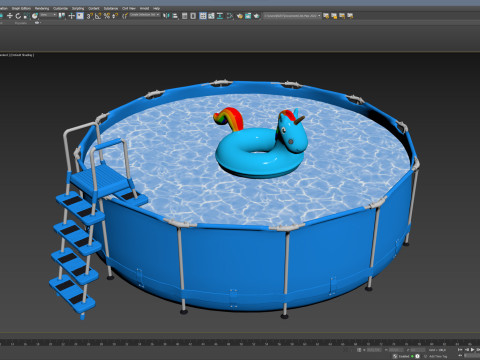Click the Edit Named Selection Sets icon
The width and height of the screenshot is (480, 360).
click(x=125, y=16)
